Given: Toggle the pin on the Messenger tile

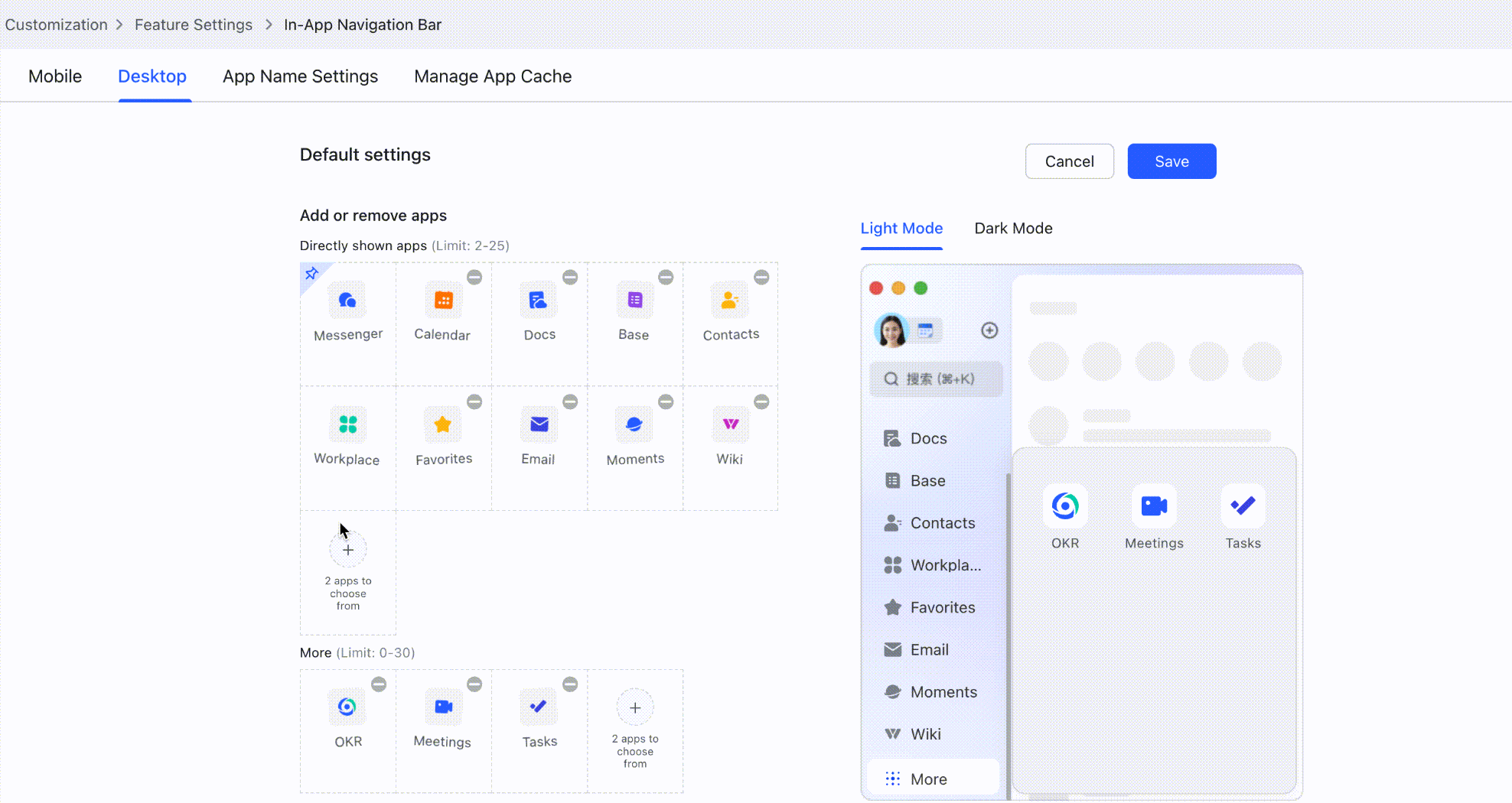Looking at the screenshot, I should tap(312, 273).
